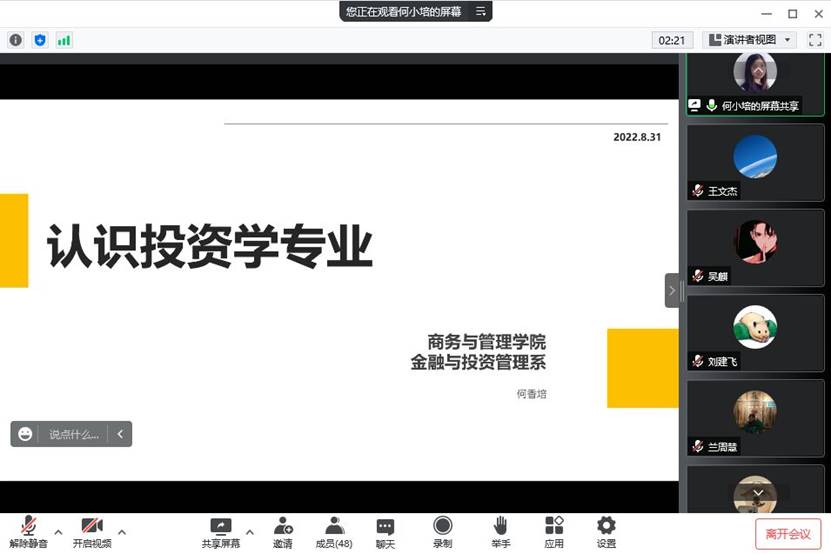Toggle 解除静音 microphone unmute

coord(29,532)
